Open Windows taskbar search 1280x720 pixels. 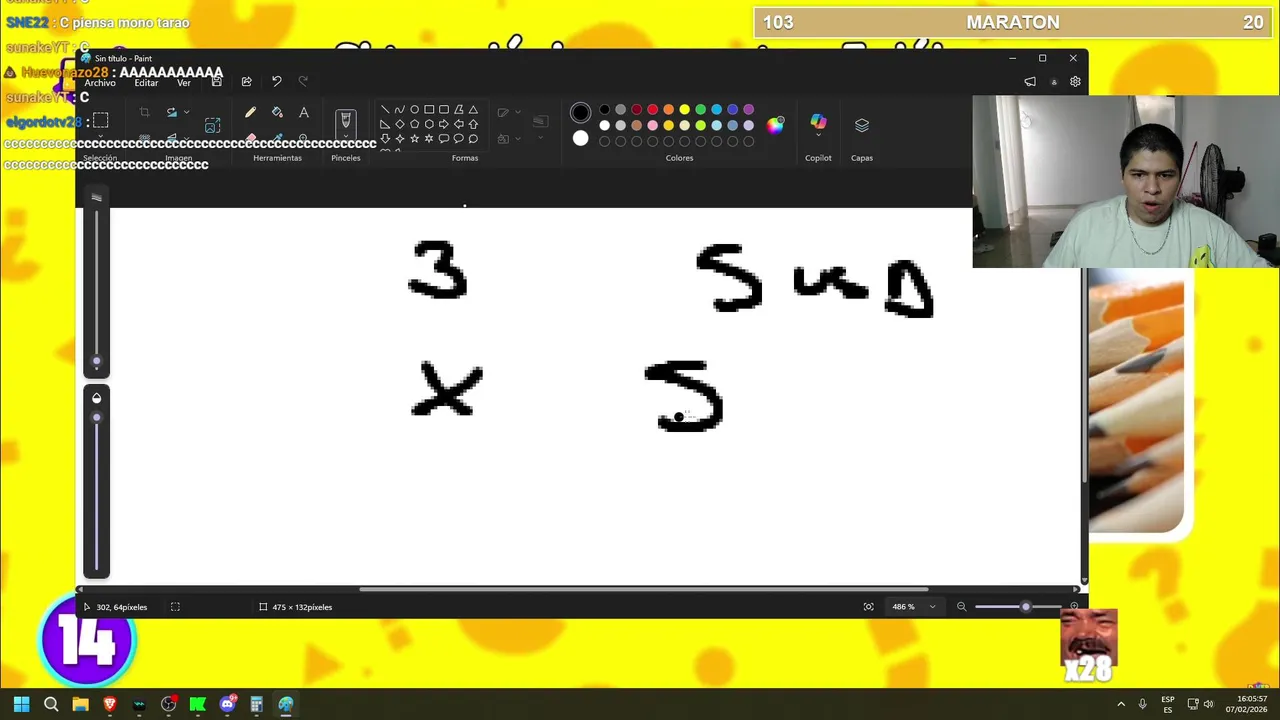tap(51, 704)
